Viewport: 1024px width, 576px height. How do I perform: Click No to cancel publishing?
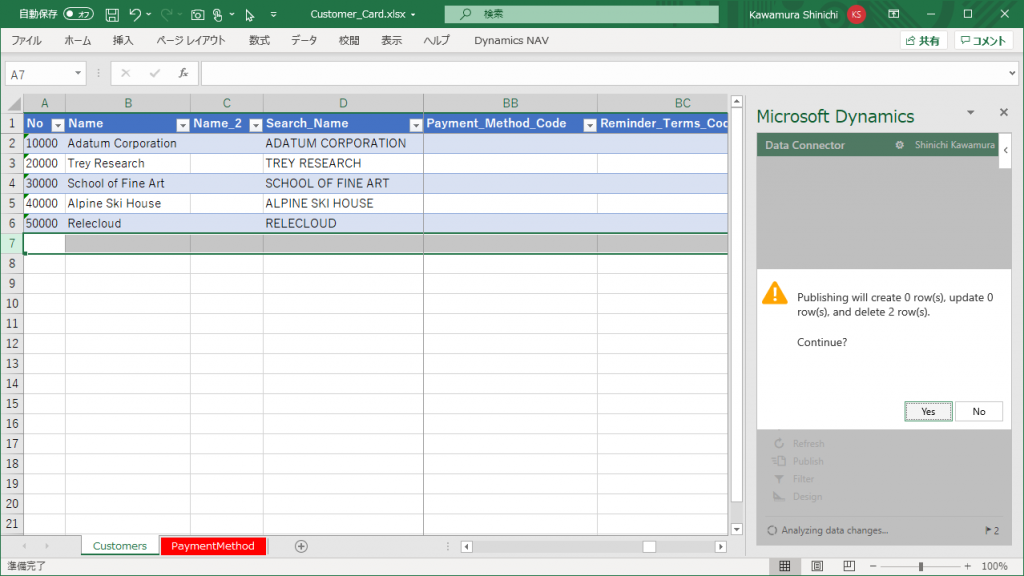978,411
